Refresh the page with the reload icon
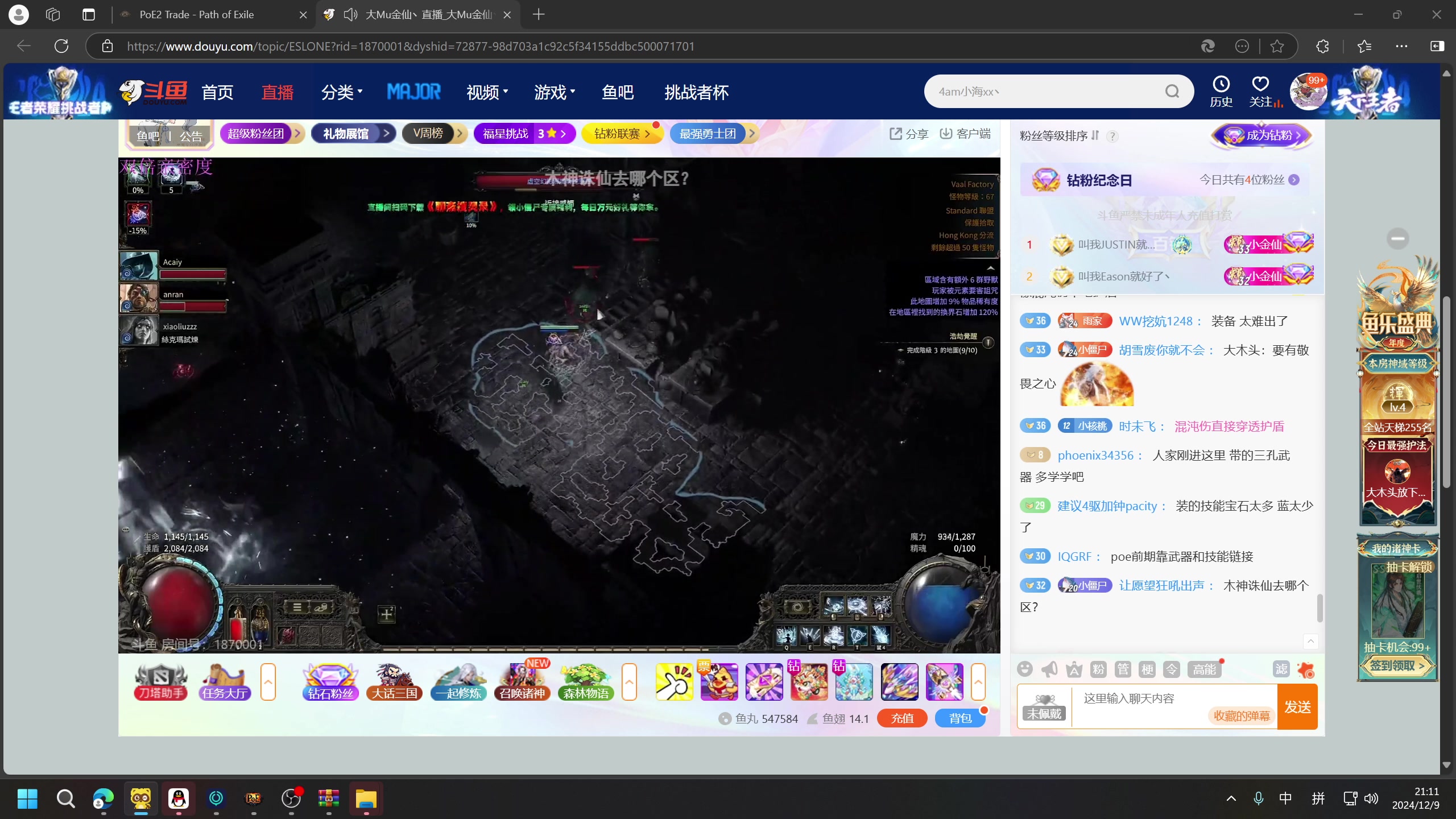The image size is (1456, 819). (61, 46)
